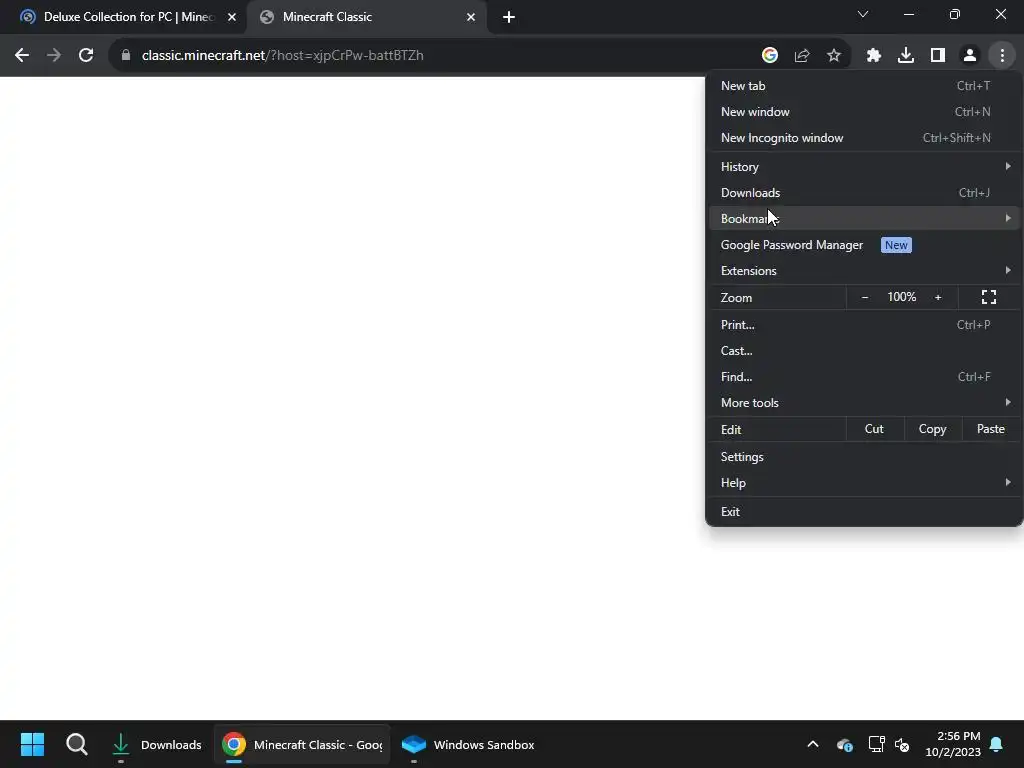Show hidden system tray icons

click(x=812, y=744)
